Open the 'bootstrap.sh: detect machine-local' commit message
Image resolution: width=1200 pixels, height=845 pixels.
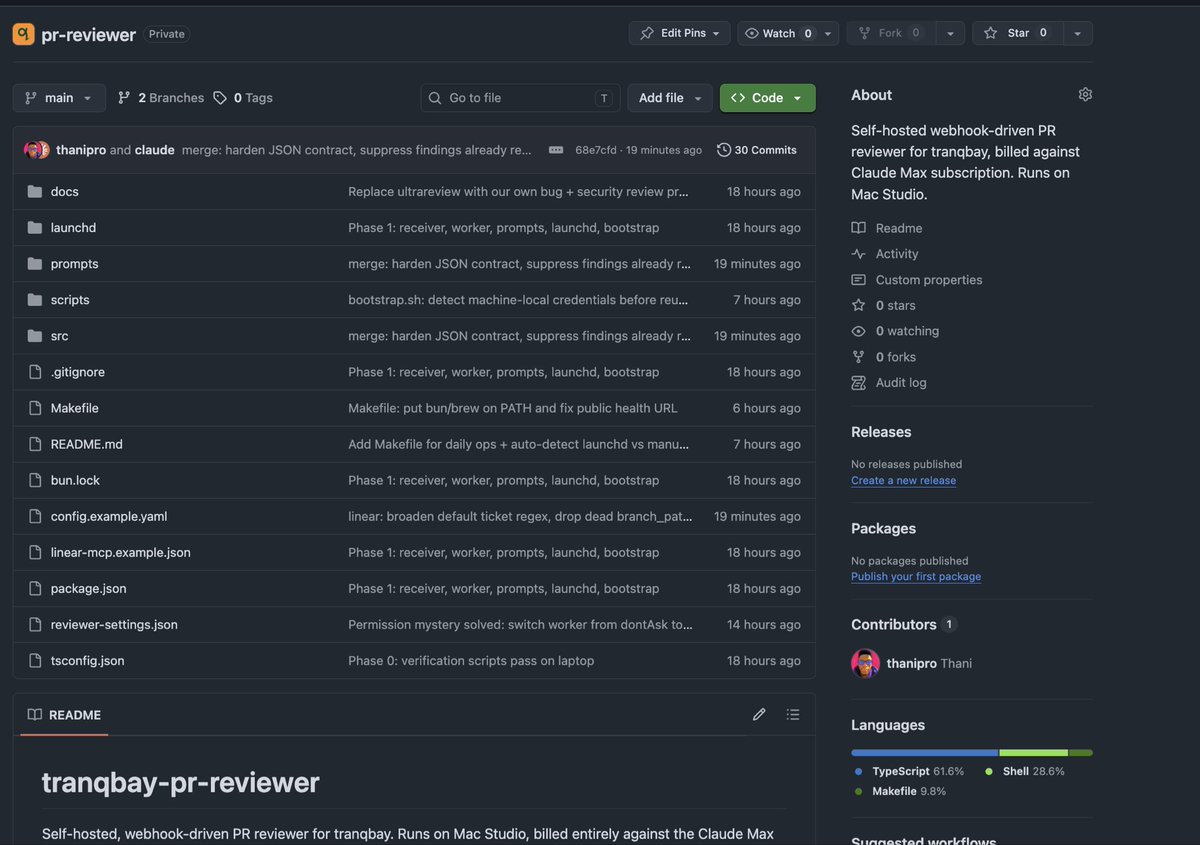pos(518,300)
